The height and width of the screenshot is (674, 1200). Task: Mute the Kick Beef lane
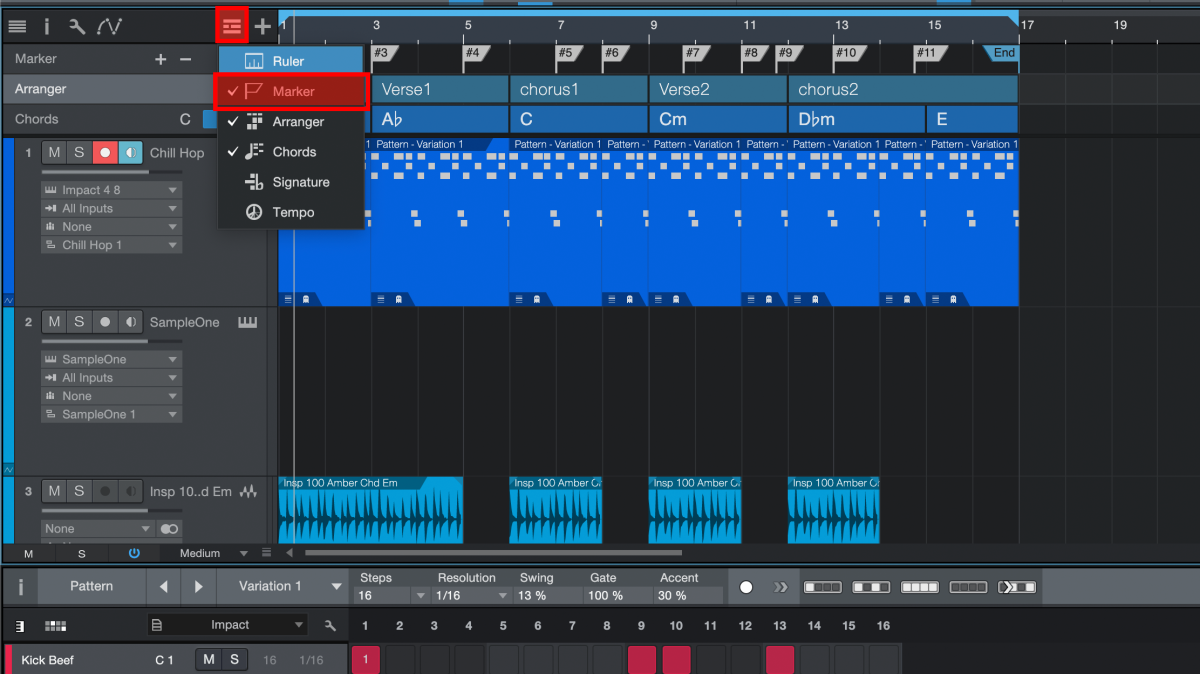point(209,660)
